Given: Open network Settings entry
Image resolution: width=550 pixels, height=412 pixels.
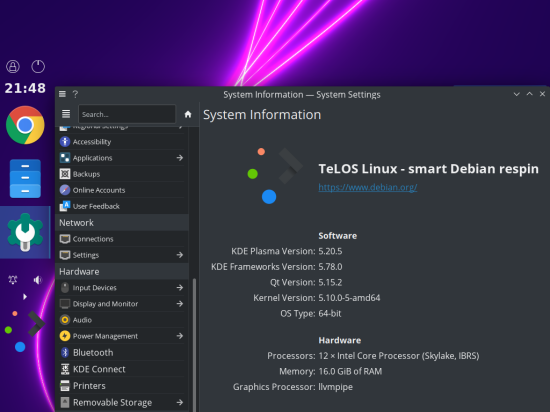Looking at the screenshot, I should (122, 255).
